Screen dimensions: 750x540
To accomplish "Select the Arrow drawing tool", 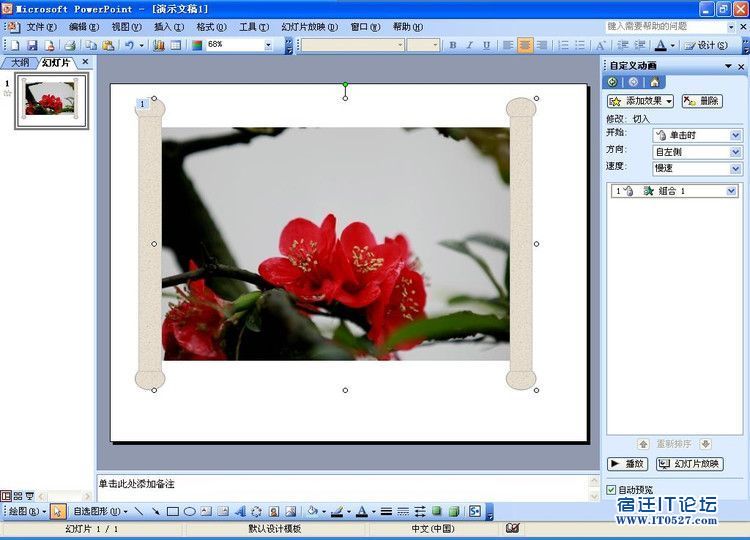I will click(x=155, y=511).
